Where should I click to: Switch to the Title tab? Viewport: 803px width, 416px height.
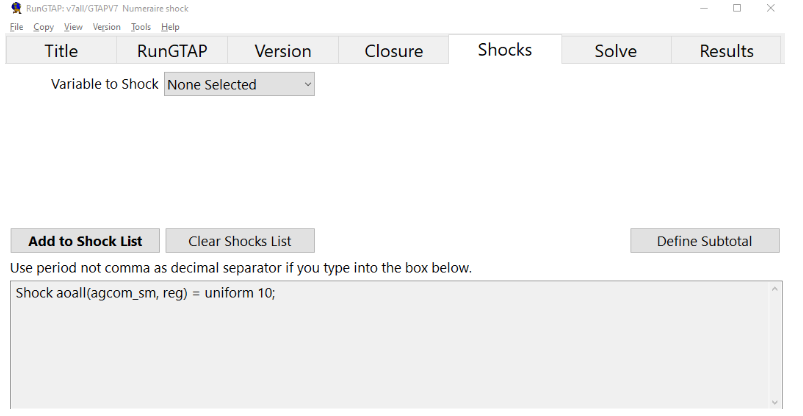[61, 51]
